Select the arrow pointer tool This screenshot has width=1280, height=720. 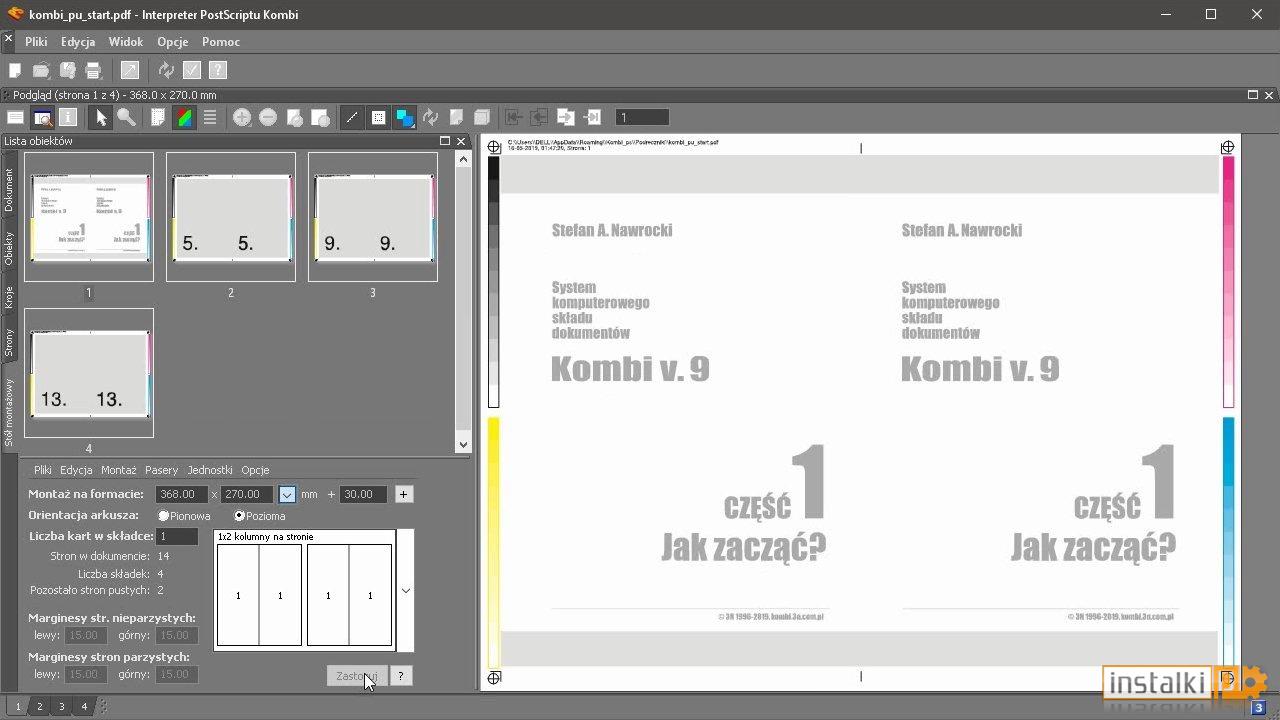point(100,117)
